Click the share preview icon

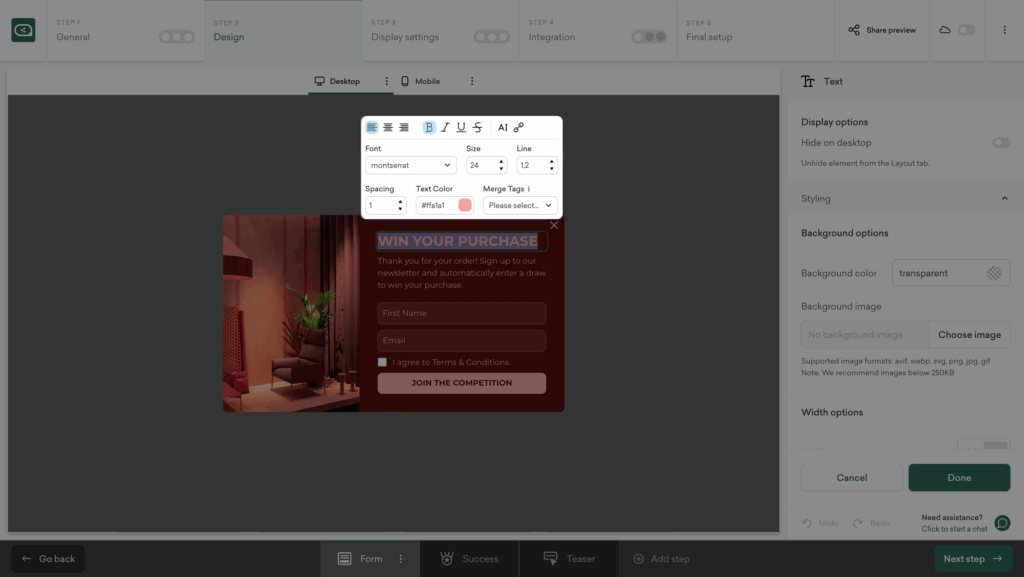pos(854,30)
